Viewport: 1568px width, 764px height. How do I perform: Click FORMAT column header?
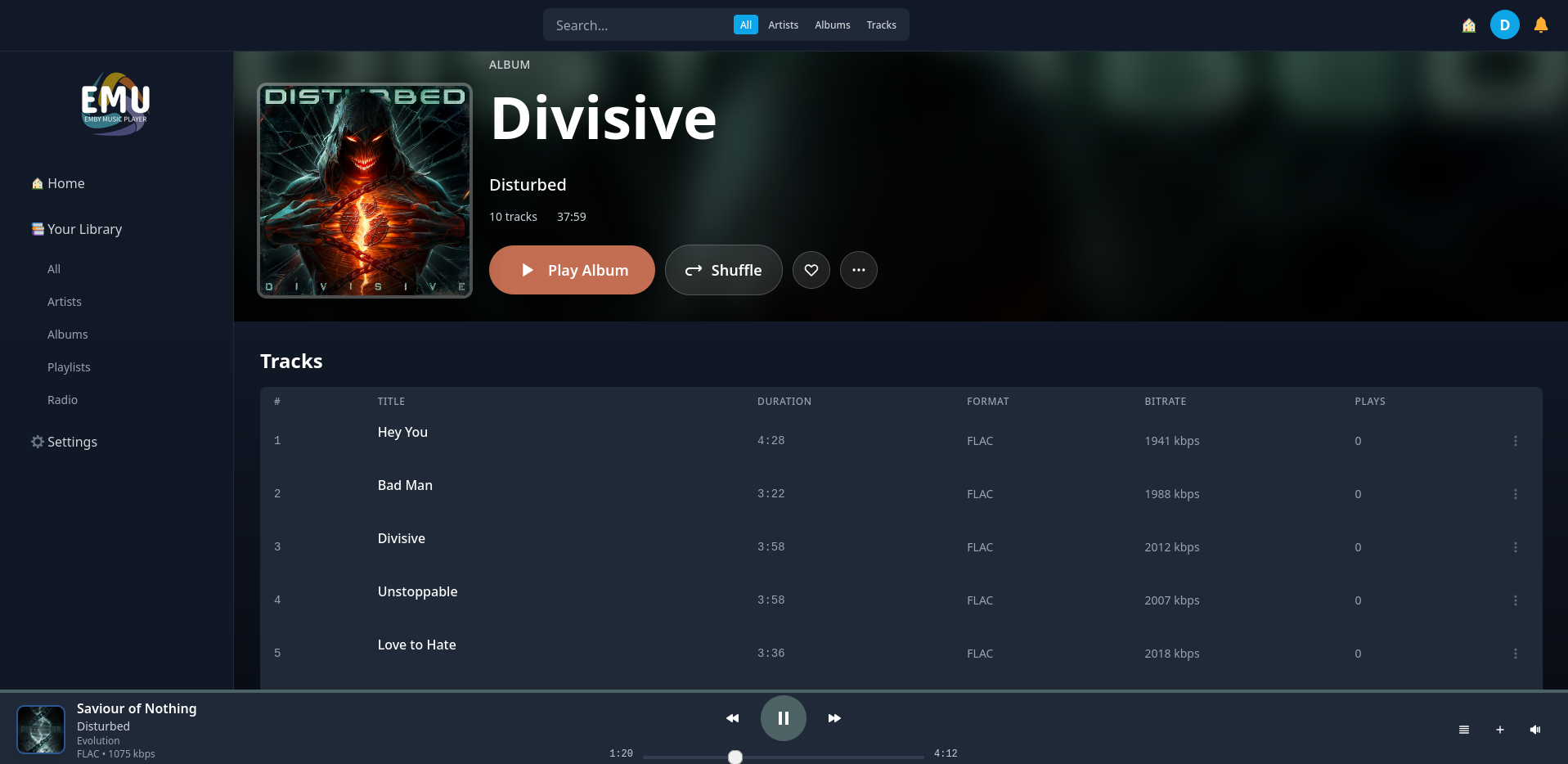tap(987, 402)
